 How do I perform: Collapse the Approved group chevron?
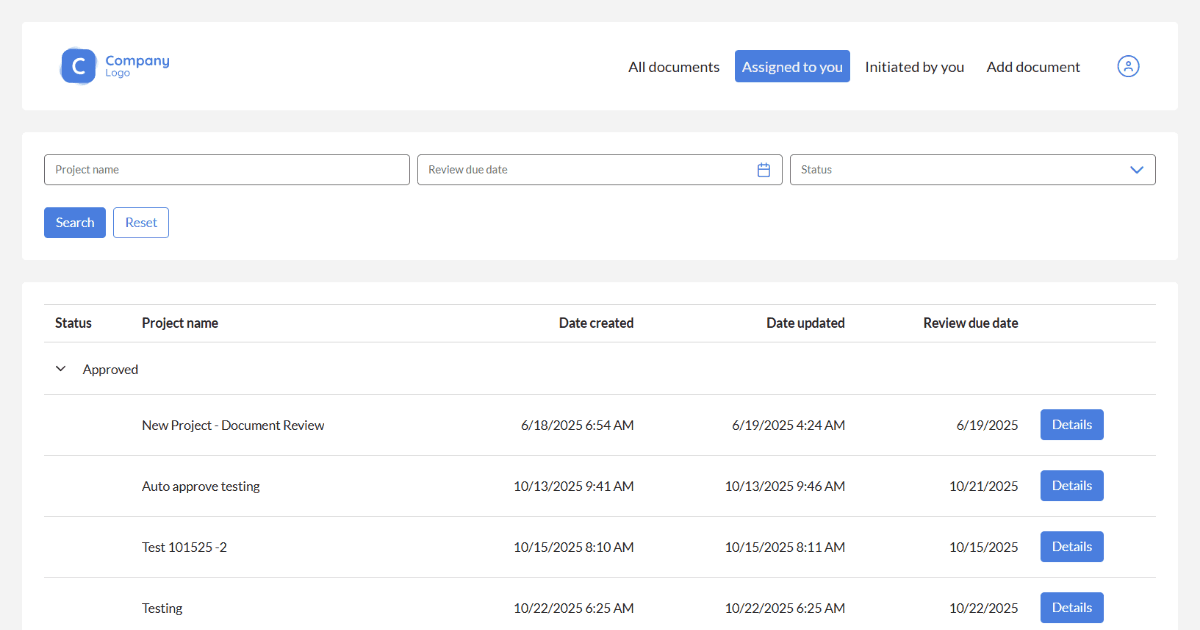(61, 369)
